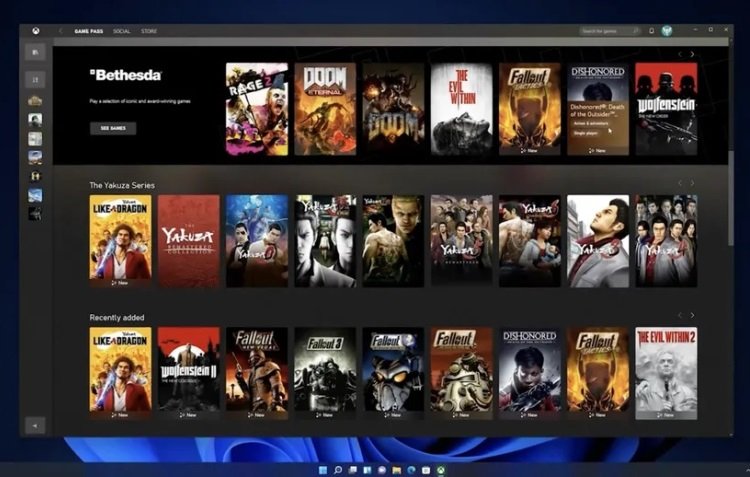Go to the Store tab

click(149, 31)
